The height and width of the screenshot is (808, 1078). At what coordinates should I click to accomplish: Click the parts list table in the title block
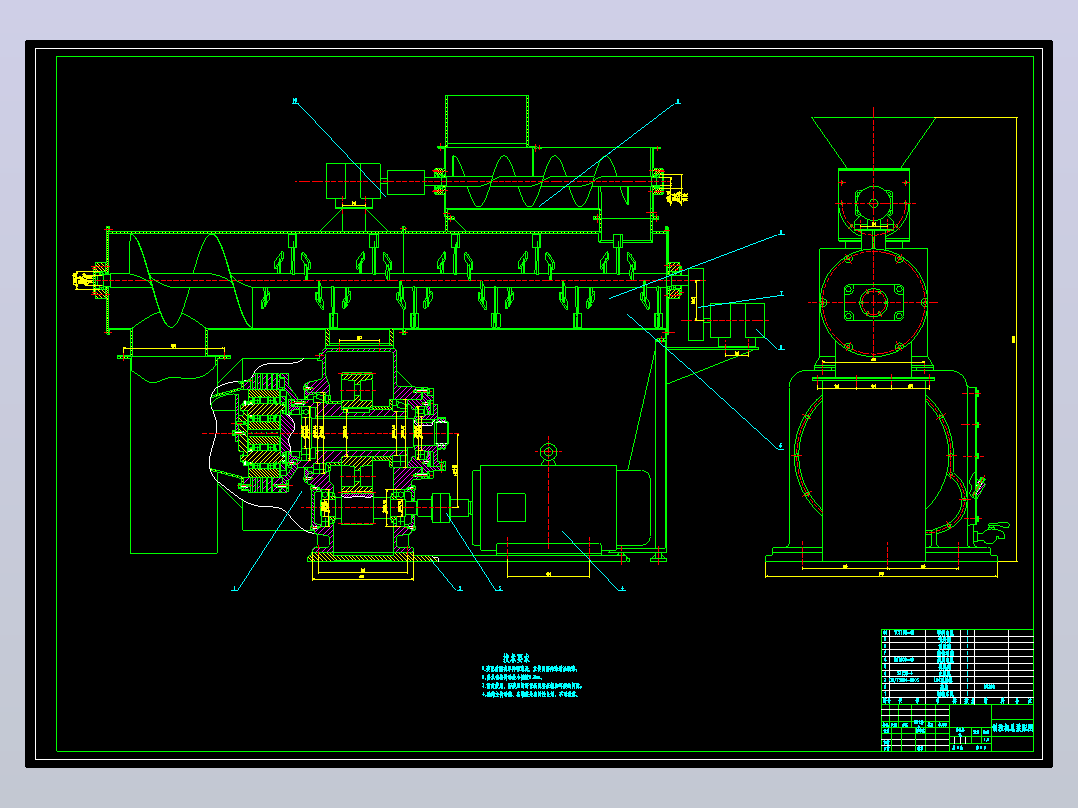point(957,666)
